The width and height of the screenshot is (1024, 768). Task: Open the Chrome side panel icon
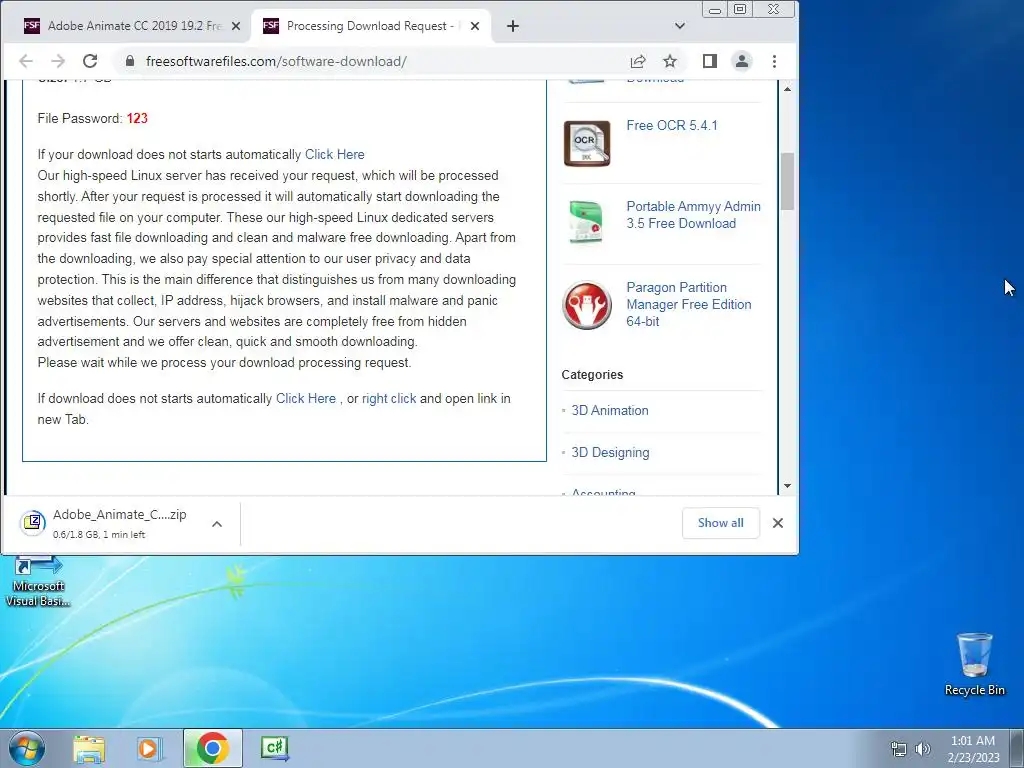710,61
